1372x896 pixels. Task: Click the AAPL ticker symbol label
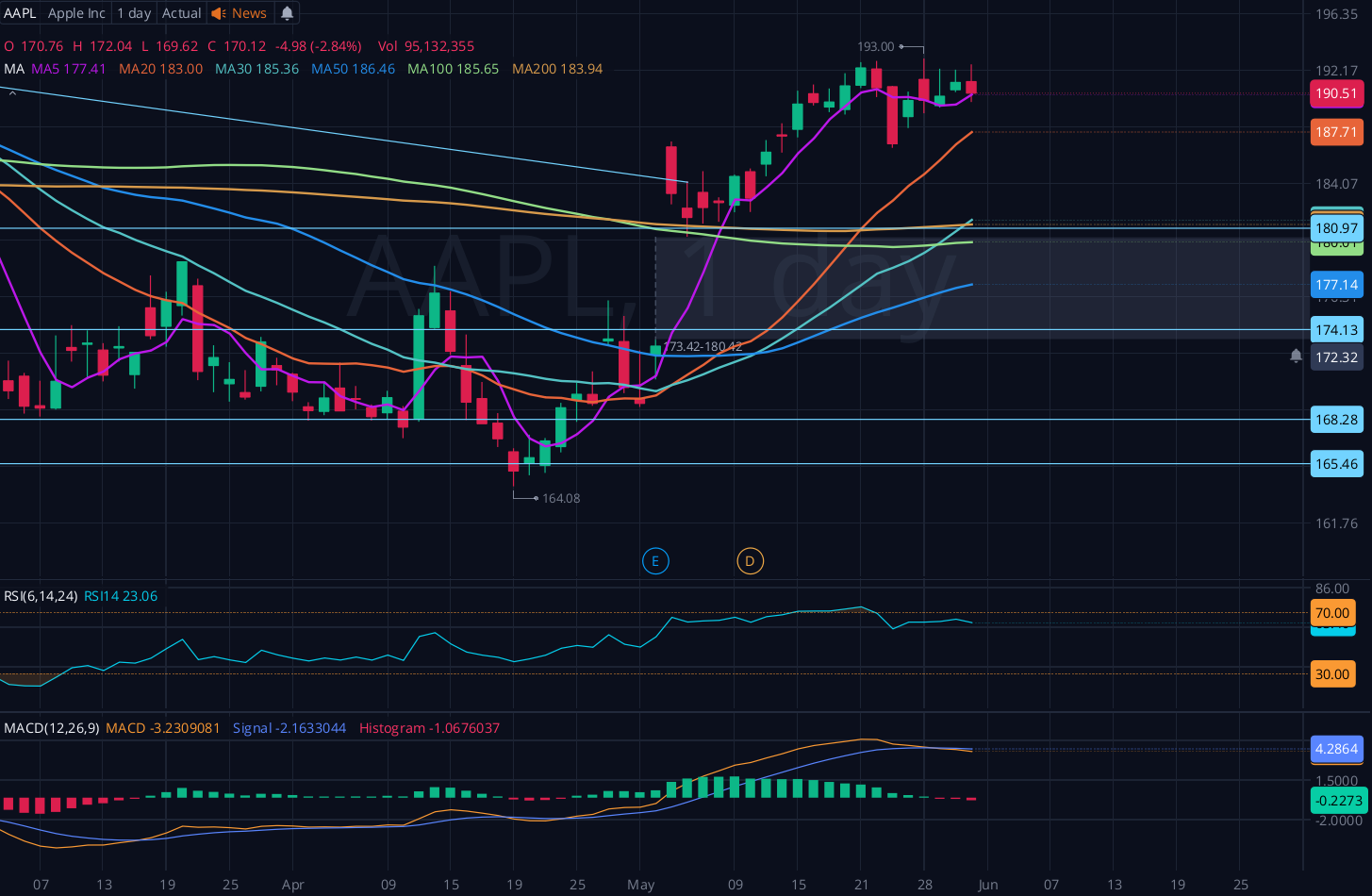pyautogui.click(x=20, y=13)
